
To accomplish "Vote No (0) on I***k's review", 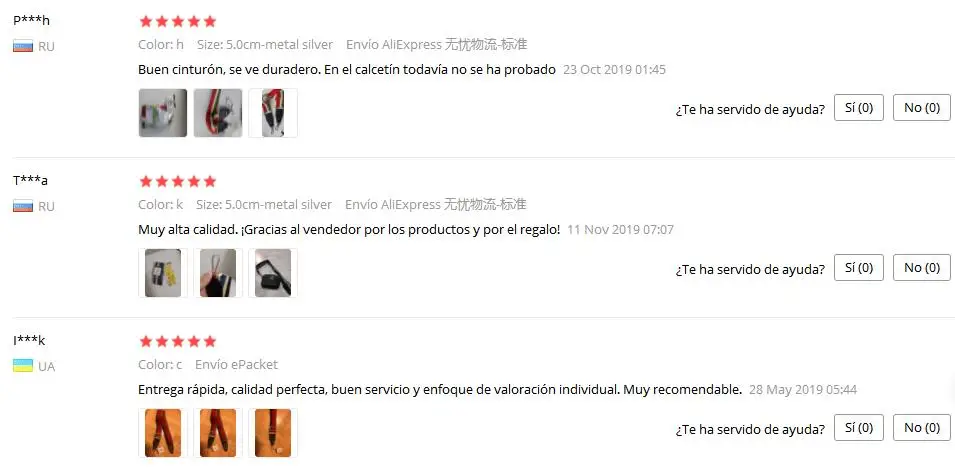I will pyautogui.click(x=922, y=428).
